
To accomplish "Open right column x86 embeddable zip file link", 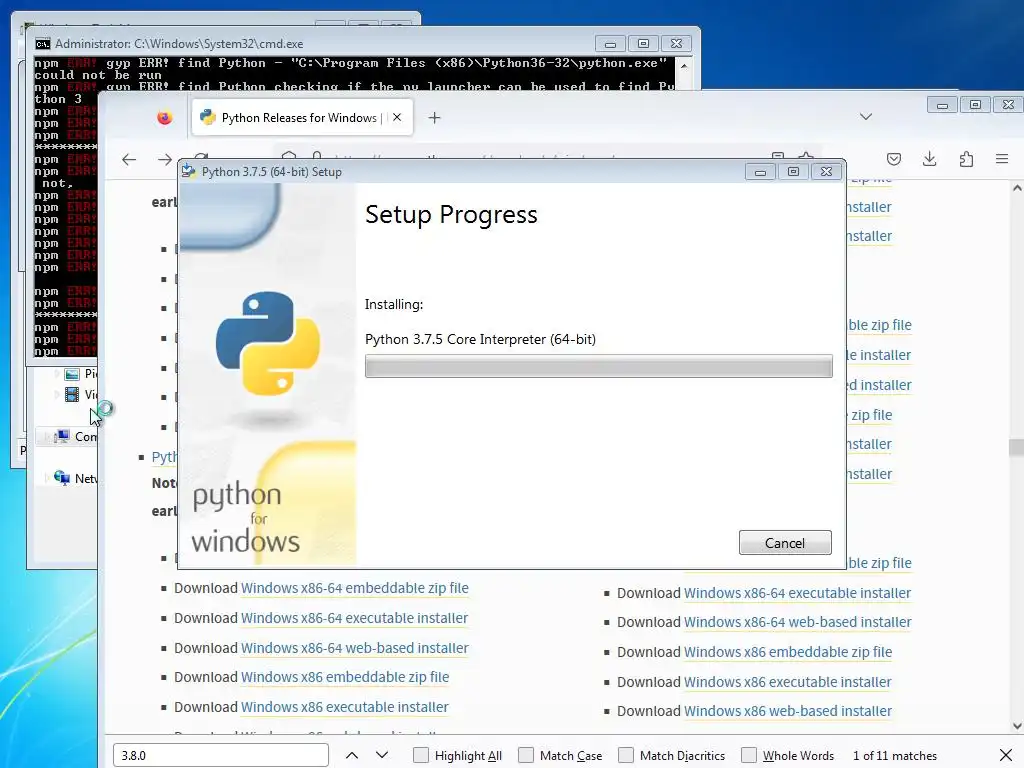I will tap(788, 652).
